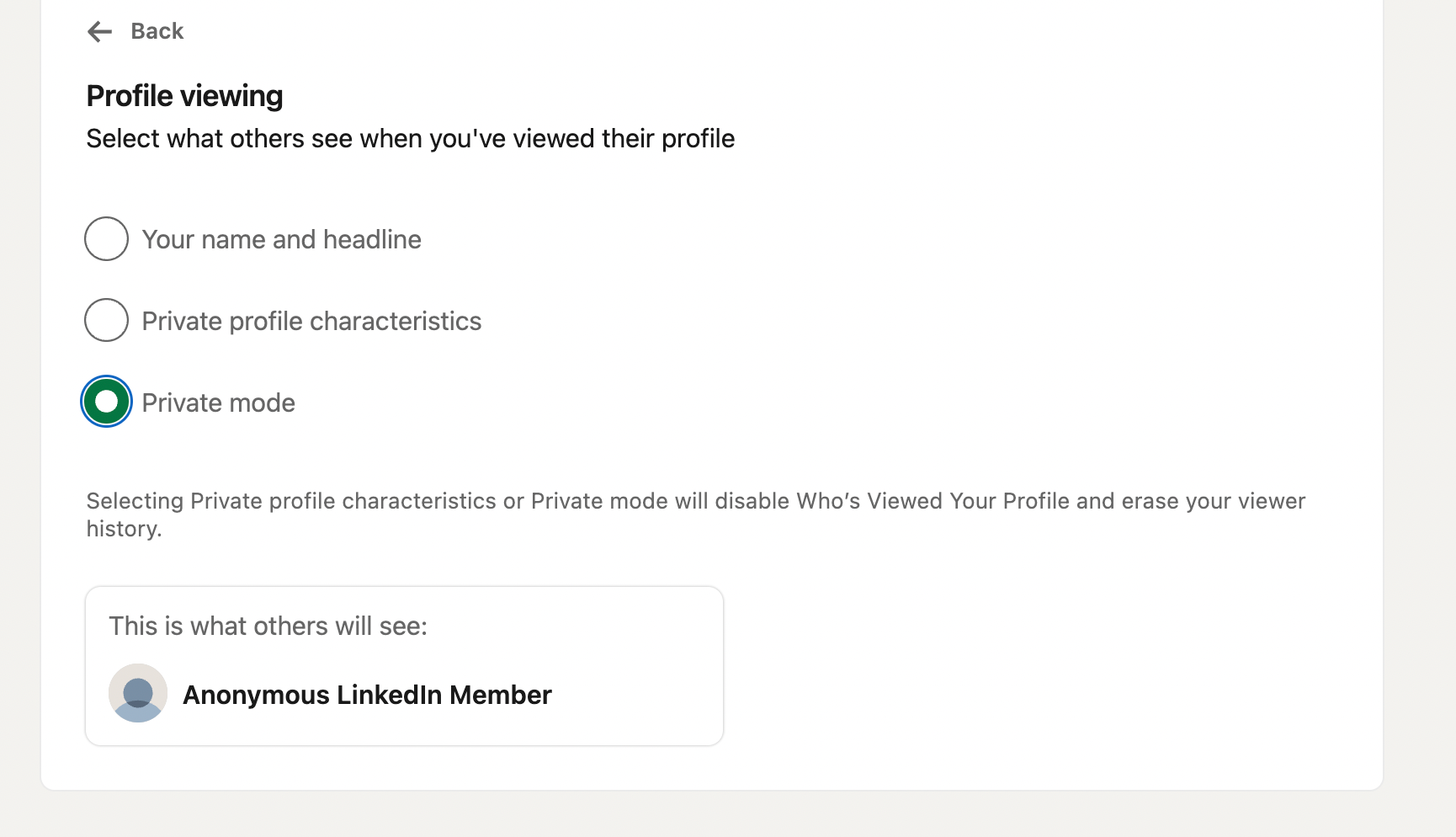Click the "Profile viewing" heading
The height and width of the screenshot is (837, 1456).
pos(184,96)
